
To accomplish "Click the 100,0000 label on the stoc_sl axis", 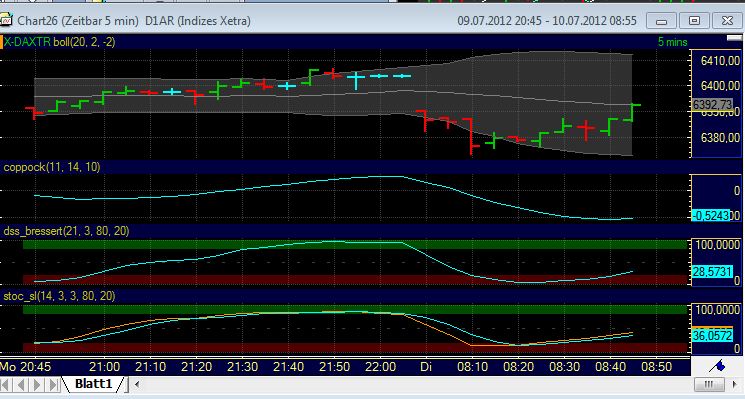I will click(x=717, y=310).
